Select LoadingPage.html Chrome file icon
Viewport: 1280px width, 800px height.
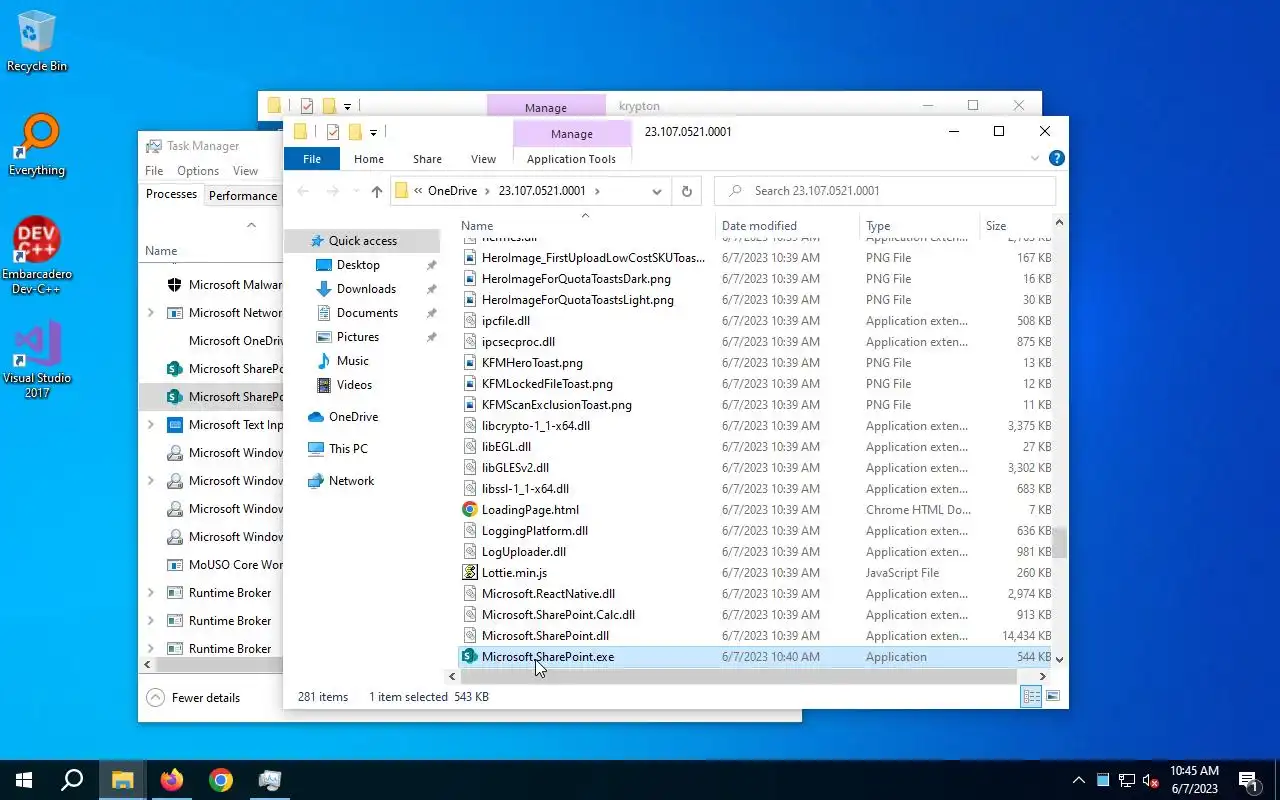(x=470, y=510)
